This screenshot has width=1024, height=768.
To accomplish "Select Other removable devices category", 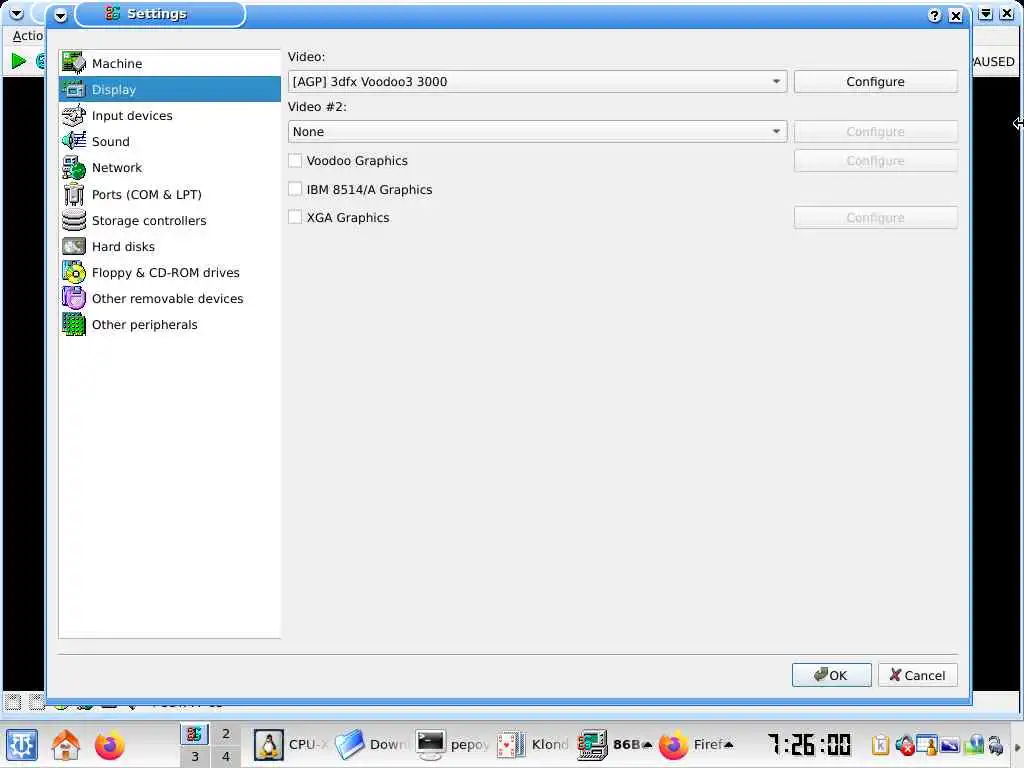I will pyautogui.click(x=169, y=299).
